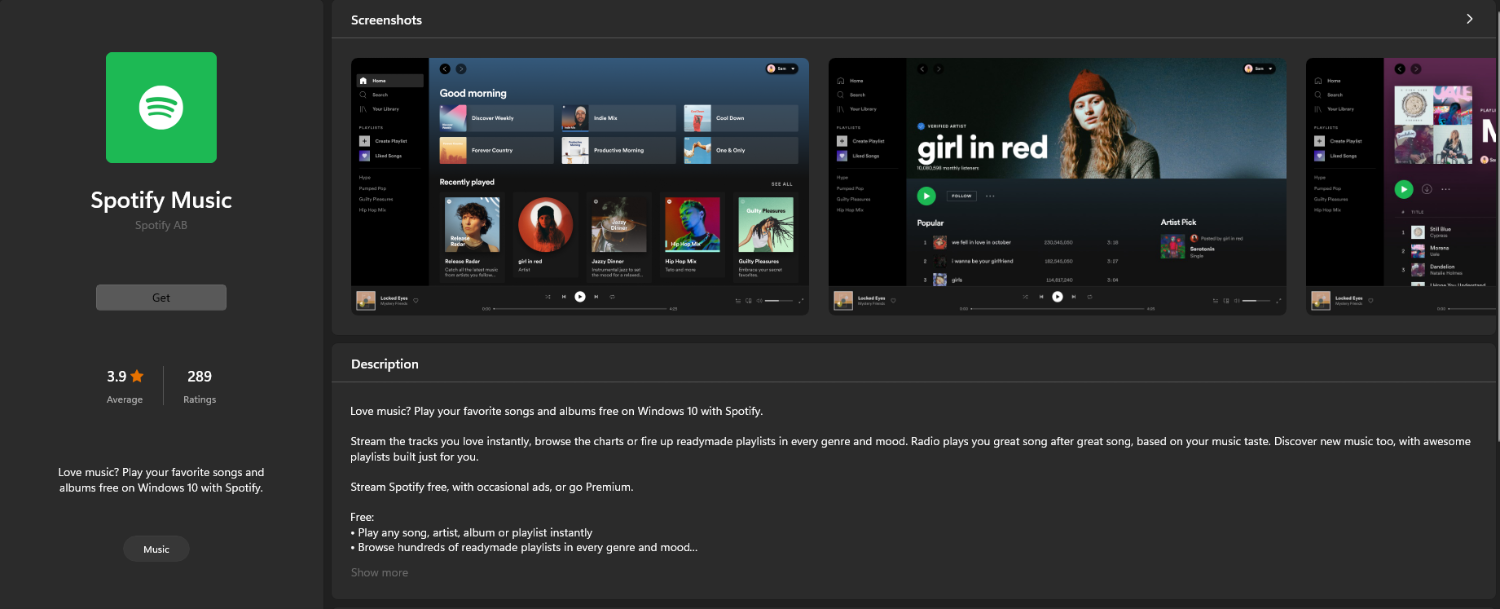Image resolution: width=1500 pixels, height=609 pixels.
Task: Click the white play button in first screenshot's player bar
Action: coord(580,297)
